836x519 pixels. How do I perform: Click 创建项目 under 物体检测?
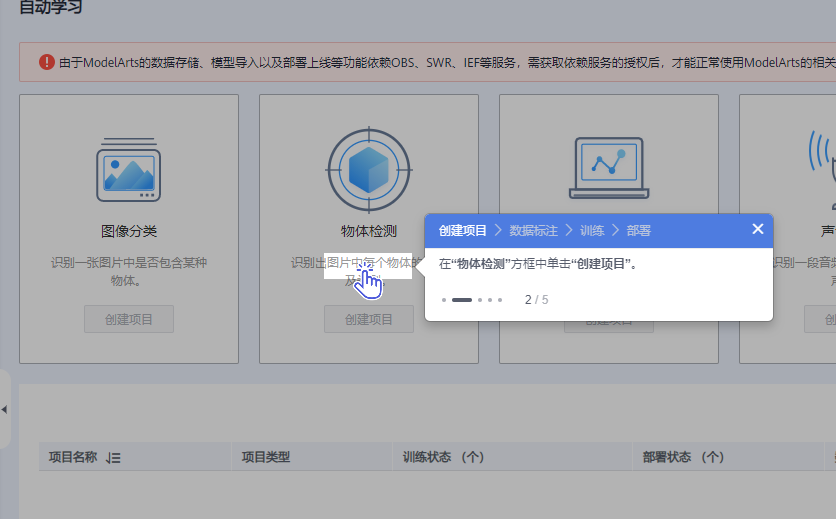click(x=369, y=319)
